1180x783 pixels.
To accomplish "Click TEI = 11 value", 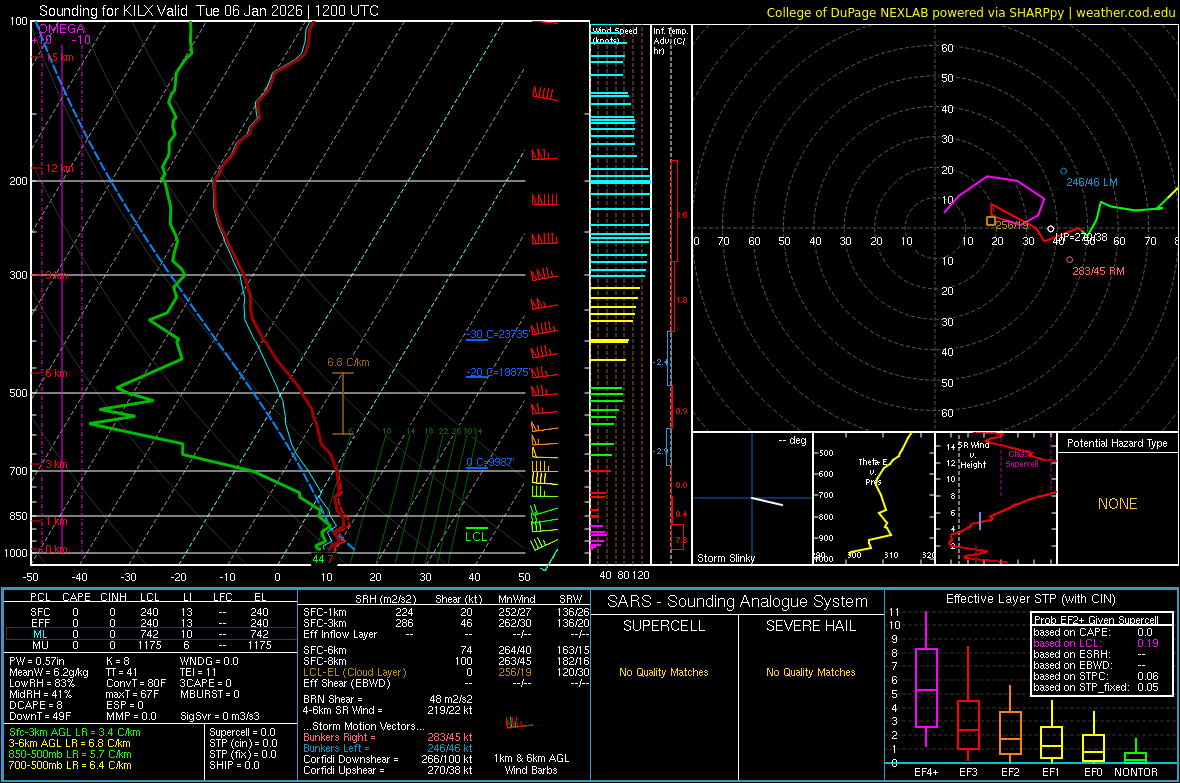I will 198,672.
